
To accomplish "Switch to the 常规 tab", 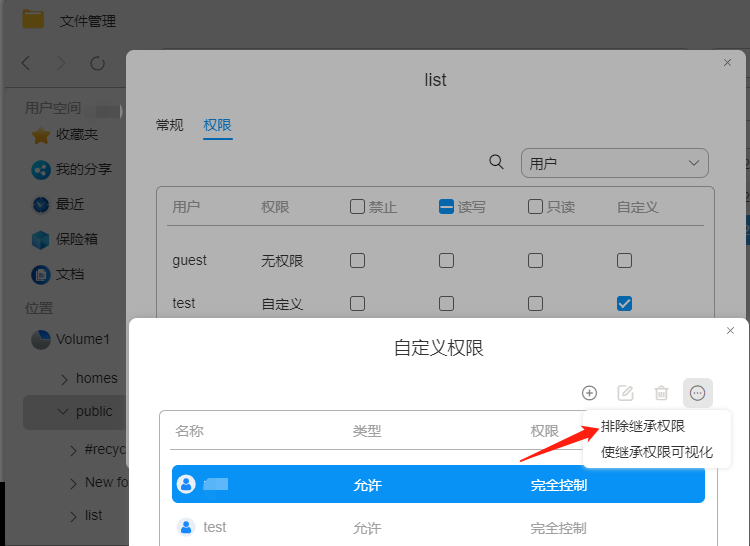I will pyautogui.click(x=169, y=125).
